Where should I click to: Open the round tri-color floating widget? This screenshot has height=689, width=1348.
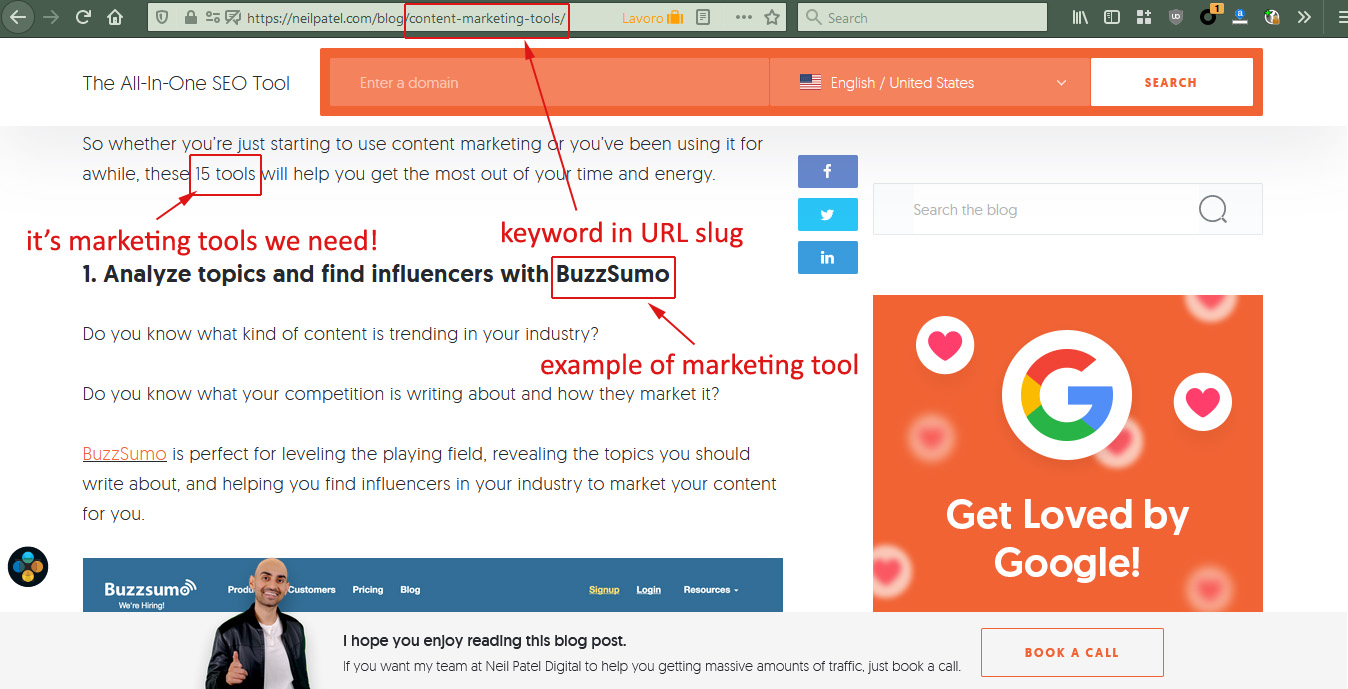tap(28, 567)
